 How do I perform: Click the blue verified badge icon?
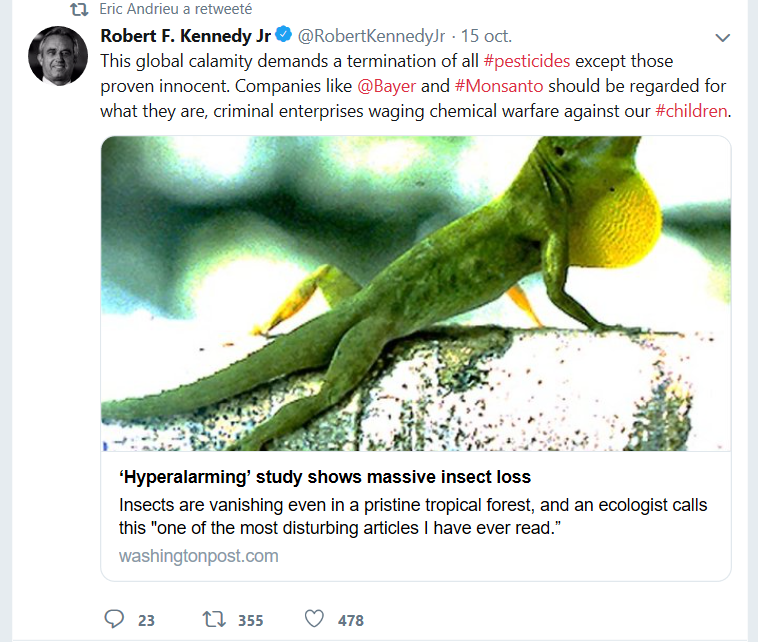(x=283, y=36)
